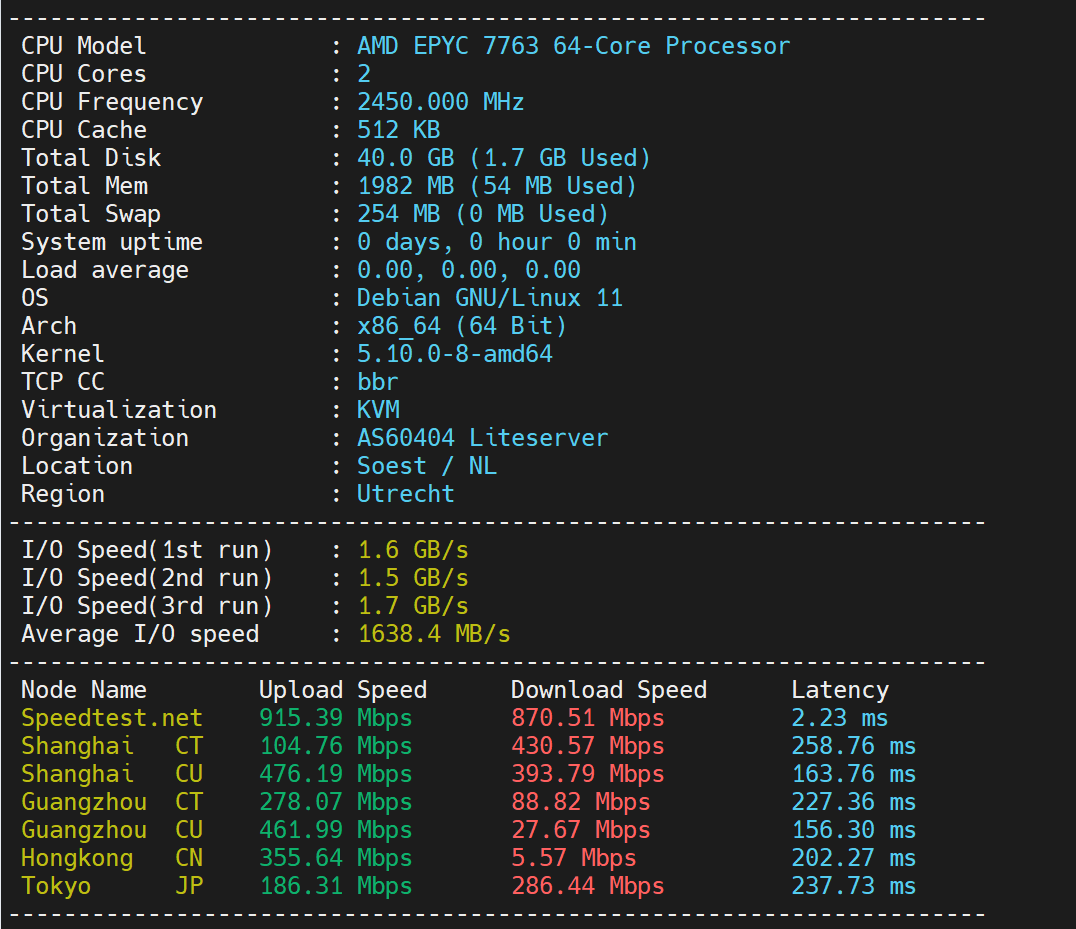Select the 88.82 Mbps download value
This screenshot has width=1076, height=929.
[x=581, y=803]
